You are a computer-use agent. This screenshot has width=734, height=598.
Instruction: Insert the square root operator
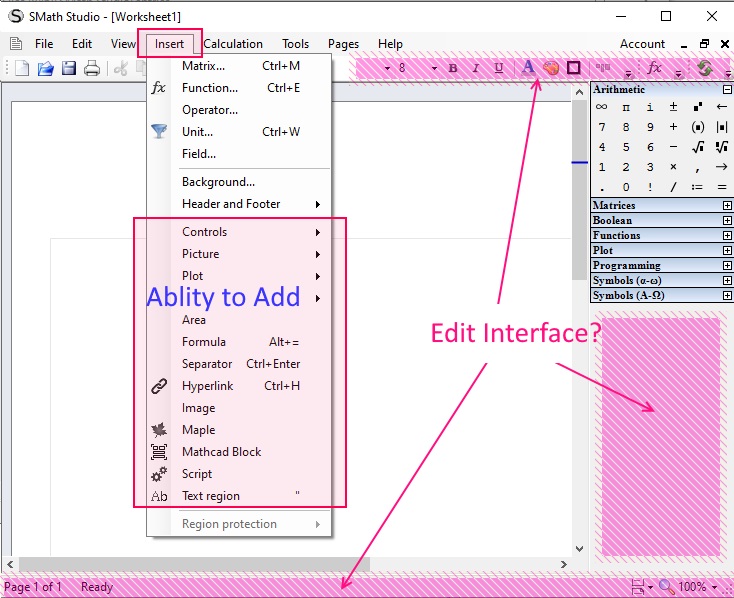click(698, 147)
